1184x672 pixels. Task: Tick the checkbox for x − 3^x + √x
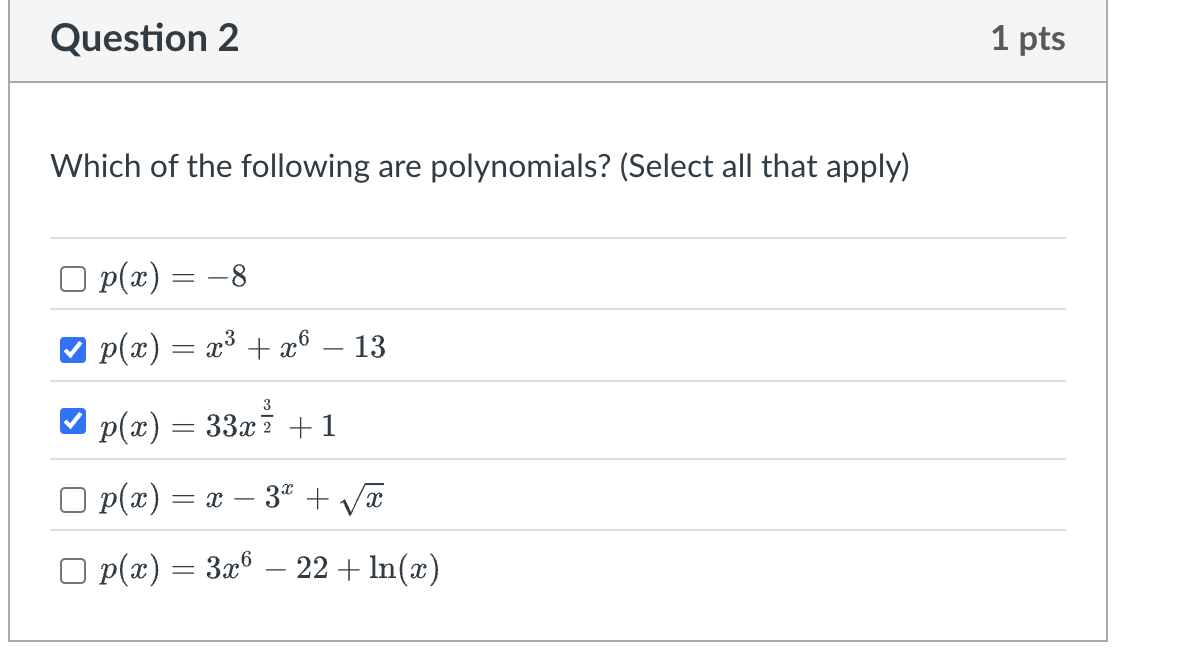(72, 499)
